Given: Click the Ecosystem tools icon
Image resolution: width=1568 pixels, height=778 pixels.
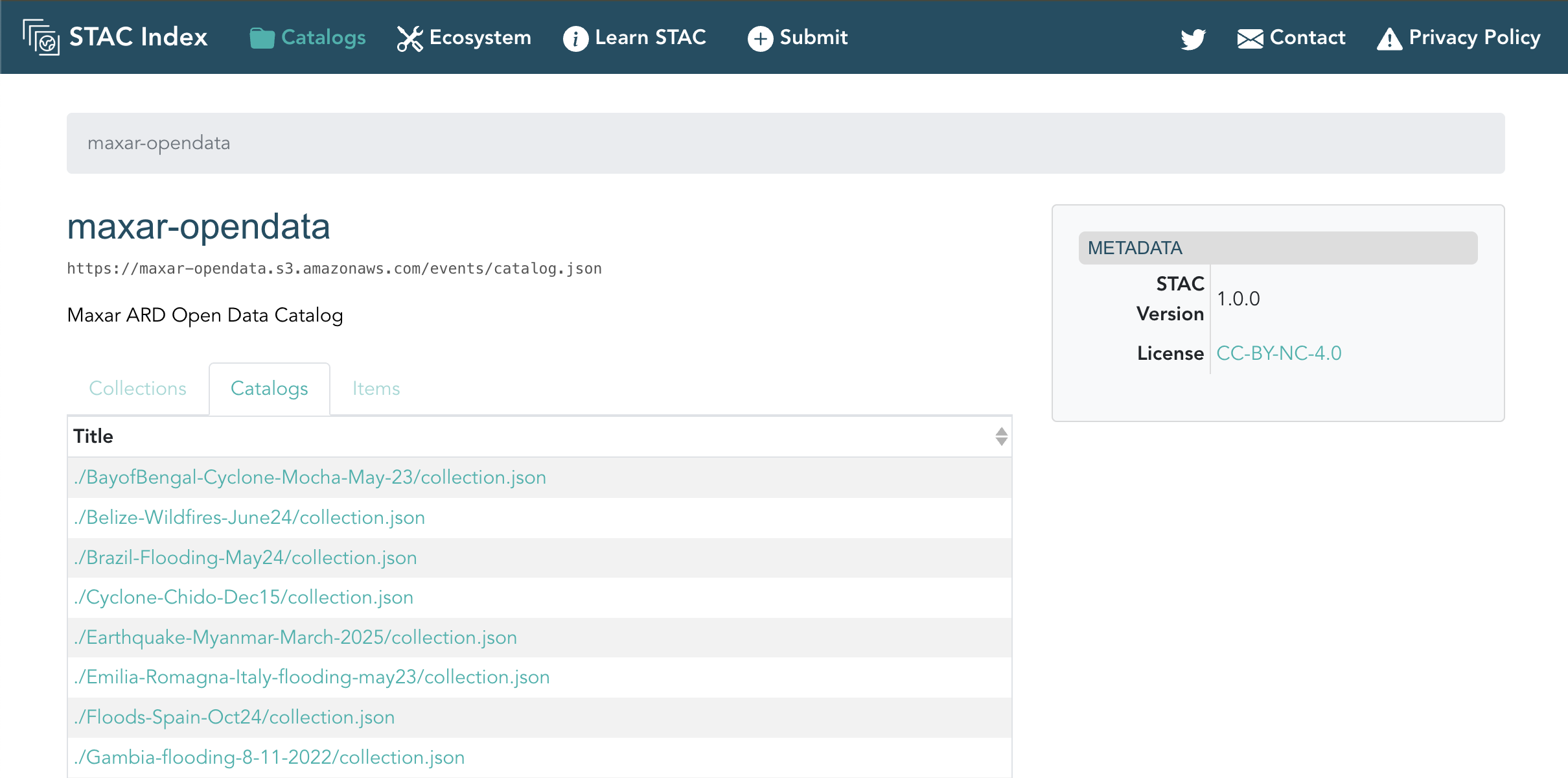Looking at the screenshot, I should 409,38.
